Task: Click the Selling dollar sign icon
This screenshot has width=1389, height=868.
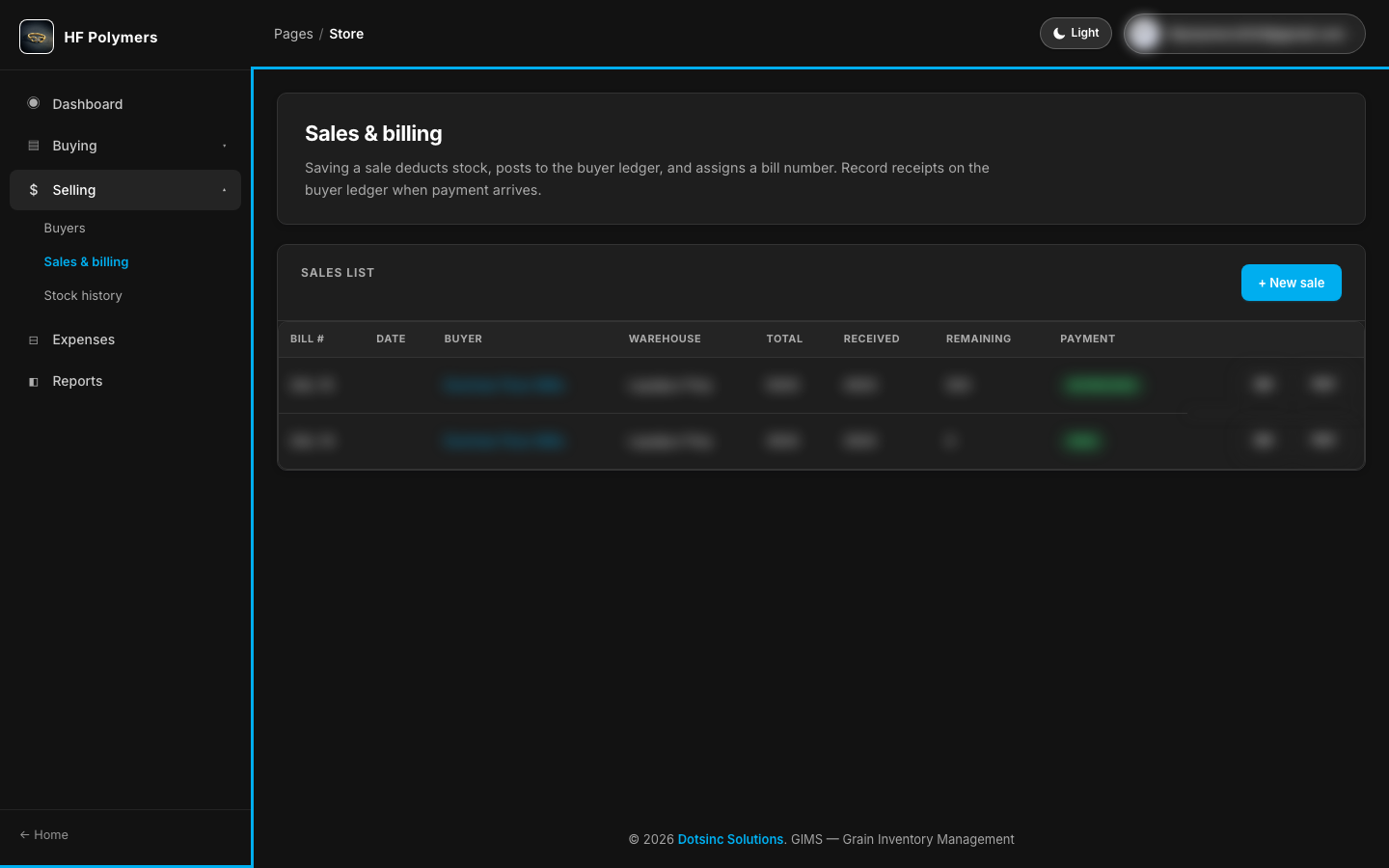Action: 34,190
